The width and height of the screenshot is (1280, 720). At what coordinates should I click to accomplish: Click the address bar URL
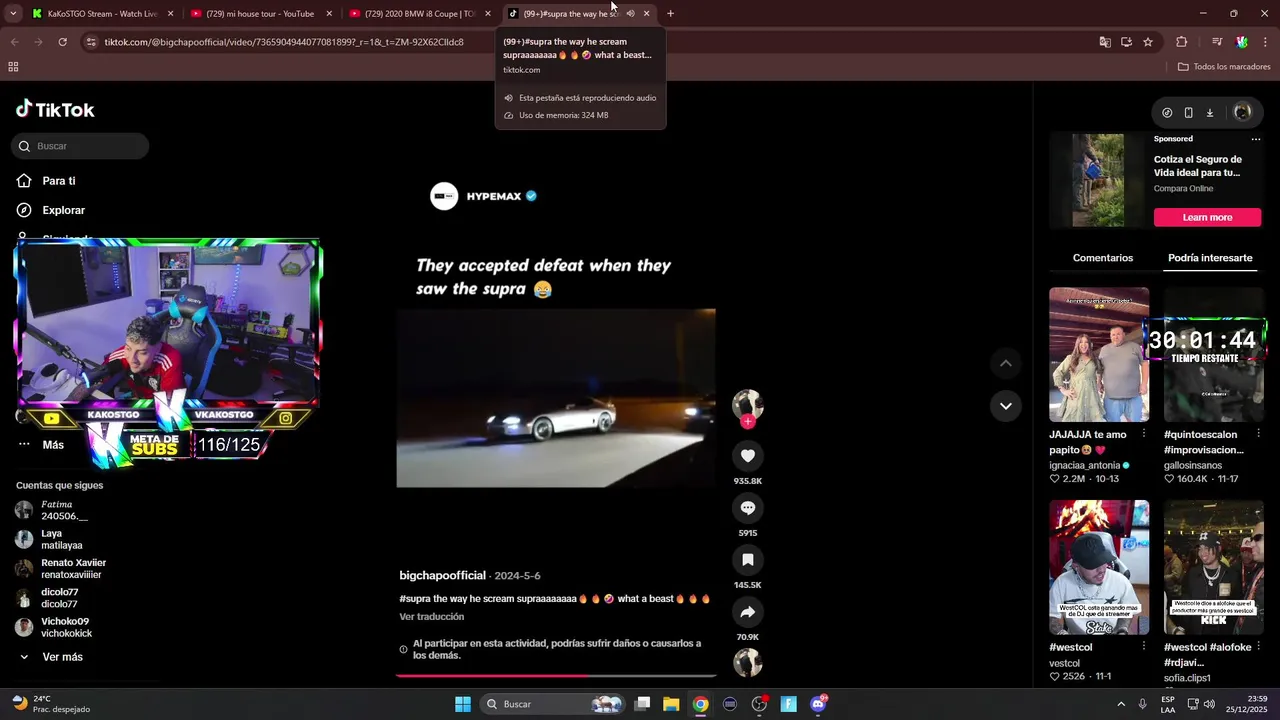point(284,42)
